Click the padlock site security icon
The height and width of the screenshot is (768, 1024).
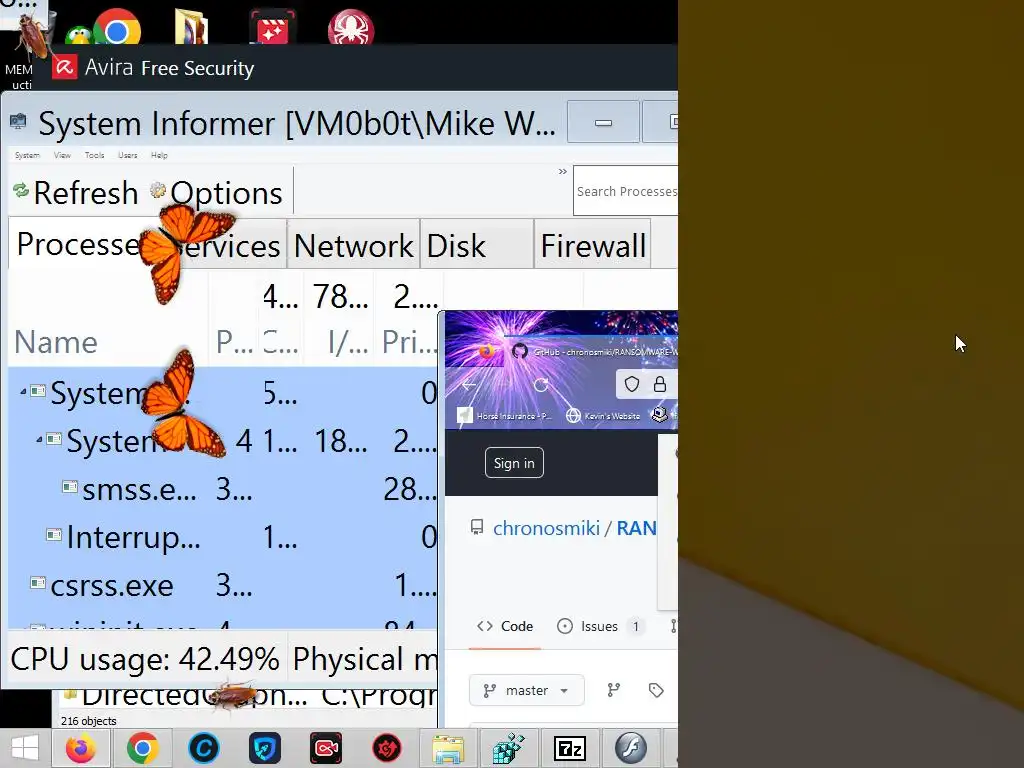(660, 384)
